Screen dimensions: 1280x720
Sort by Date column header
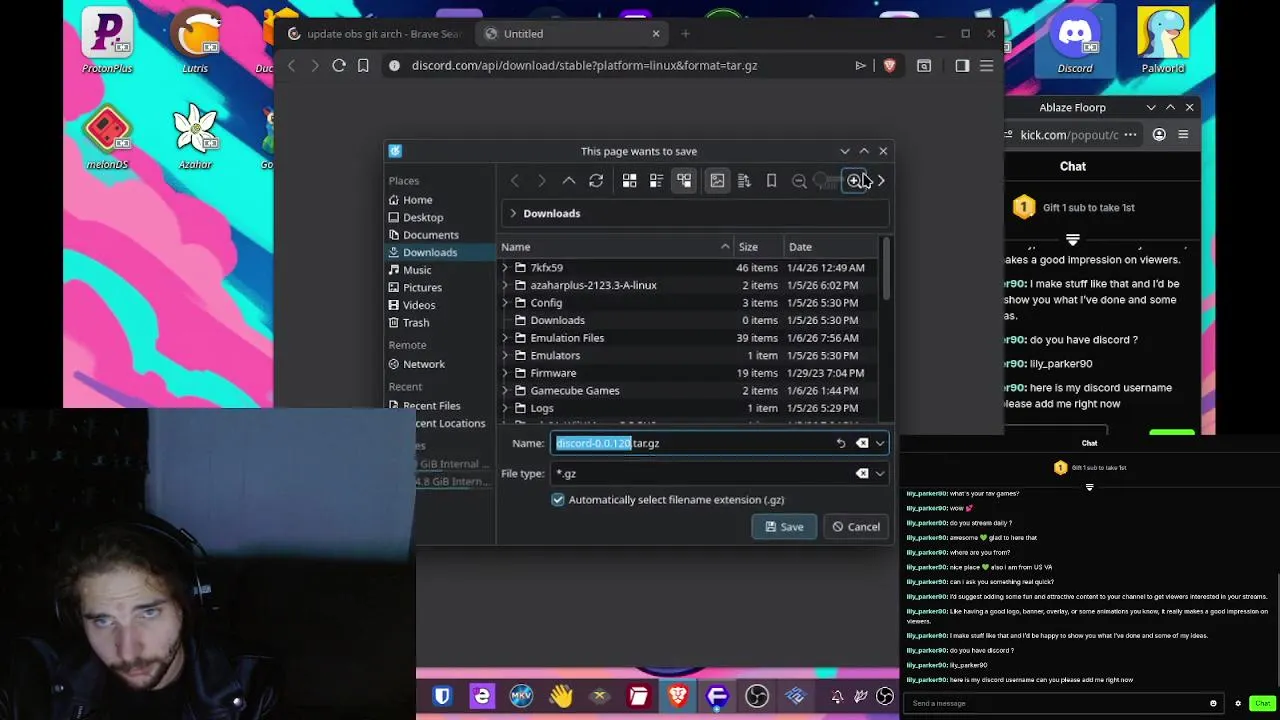click(x=832, y=247)
